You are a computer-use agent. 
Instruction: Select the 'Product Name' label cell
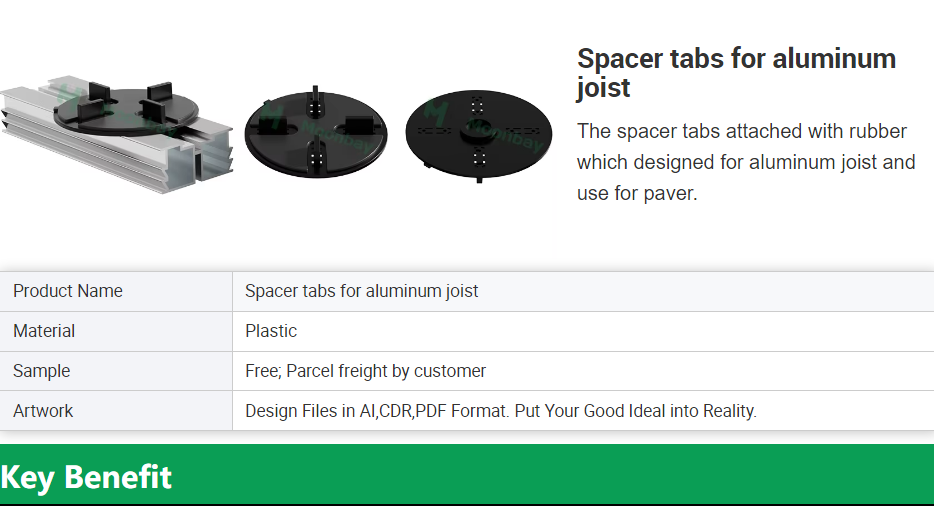pos(116,291)
